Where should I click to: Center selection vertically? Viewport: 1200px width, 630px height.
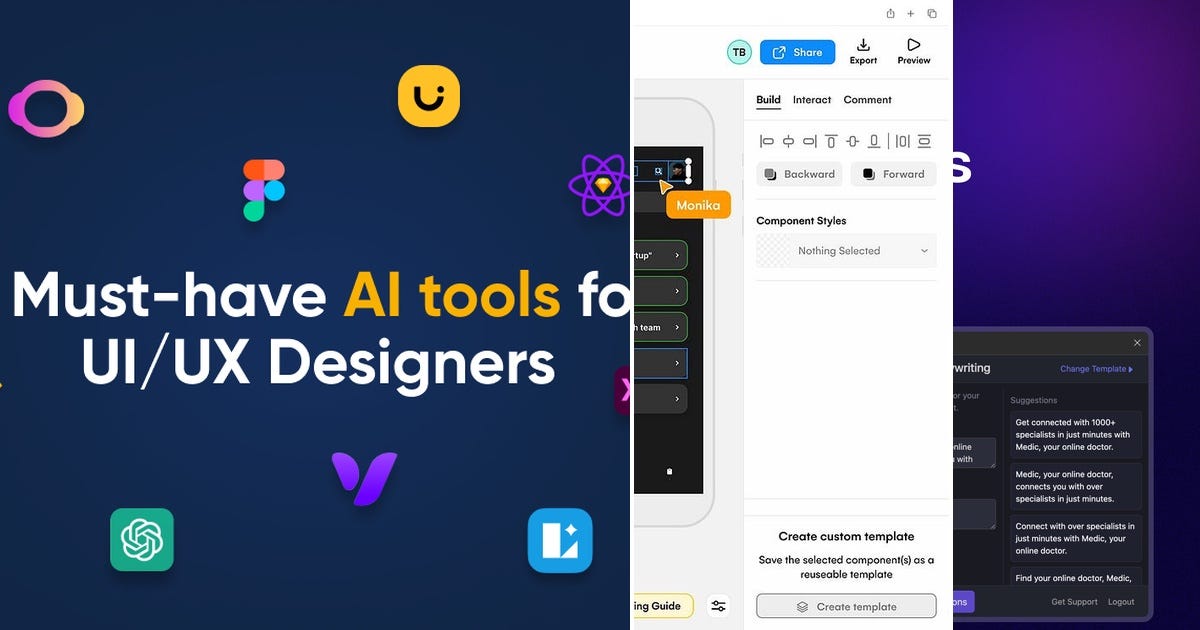pyautogui.click(x=852, y=141)
